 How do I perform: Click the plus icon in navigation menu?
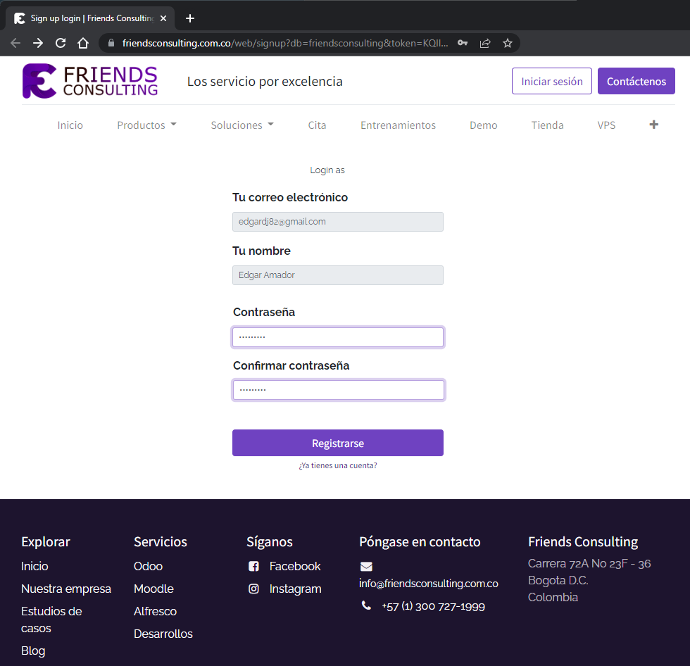click(654, 125)
